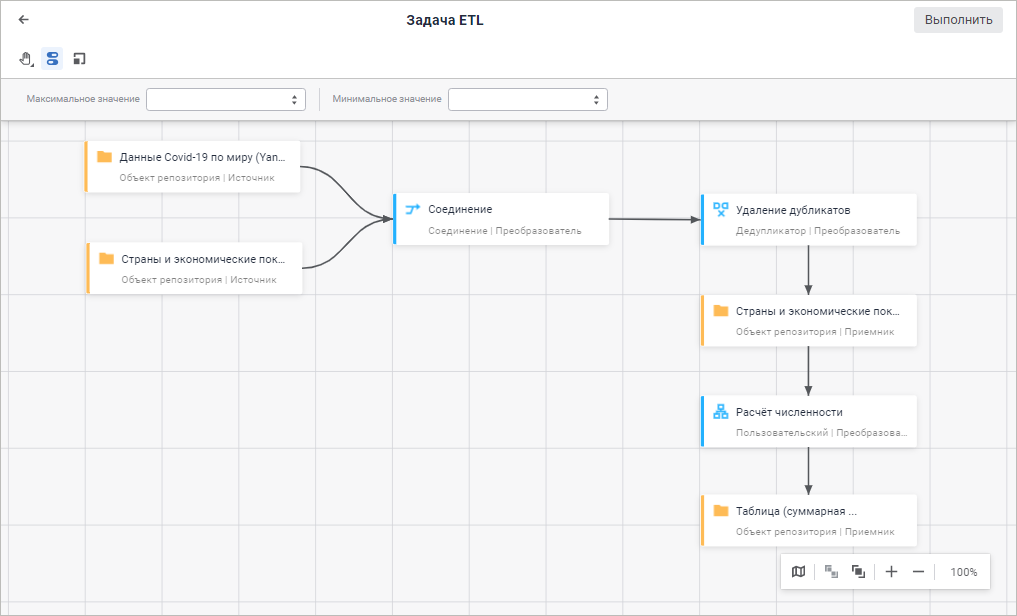Select the Удаление дубликатов node

coord(809,219)
